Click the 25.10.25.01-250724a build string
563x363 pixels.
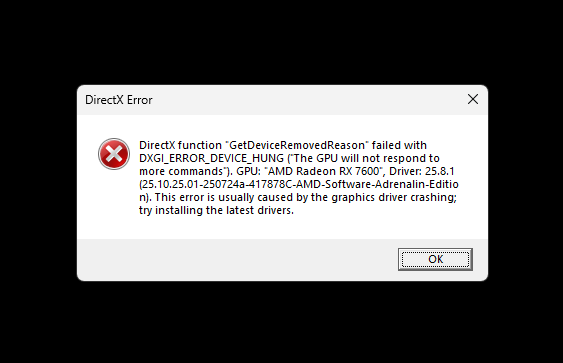click(x=193, y=184)
